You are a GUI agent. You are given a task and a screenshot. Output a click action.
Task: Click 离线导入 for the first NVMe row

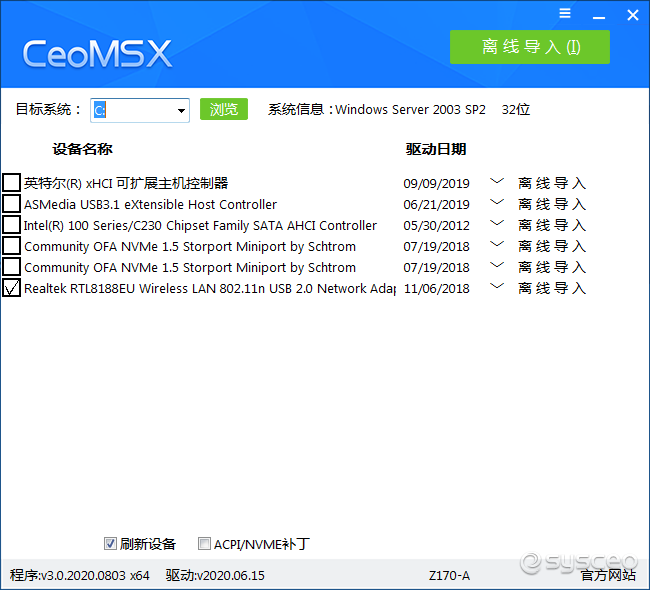click(552, 246)
